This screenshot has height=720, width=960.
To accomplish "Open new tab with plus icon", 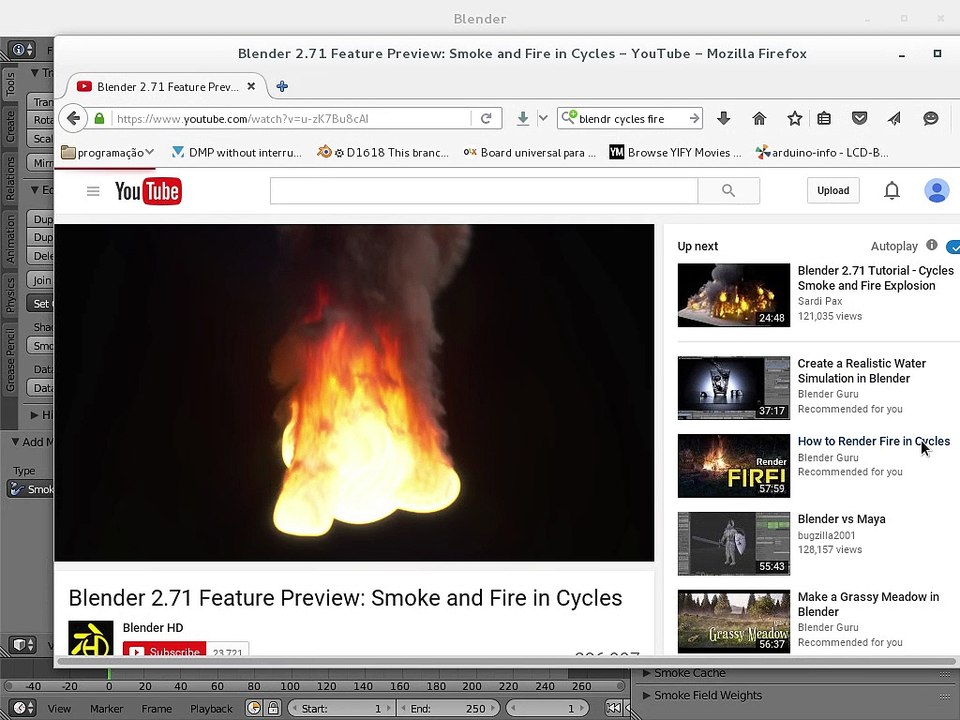I will pyautogui.click(x=282, y=86).
